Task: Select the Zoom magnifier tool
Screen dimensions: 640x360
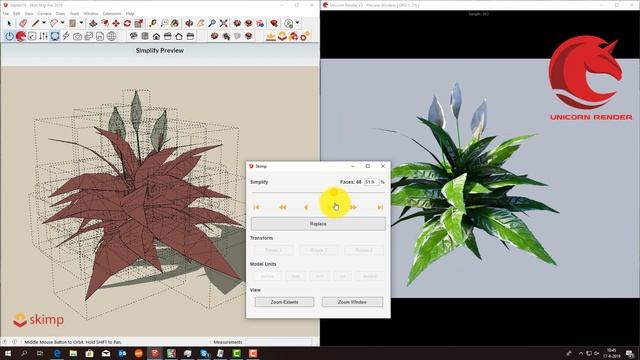Action: [212, 23]
